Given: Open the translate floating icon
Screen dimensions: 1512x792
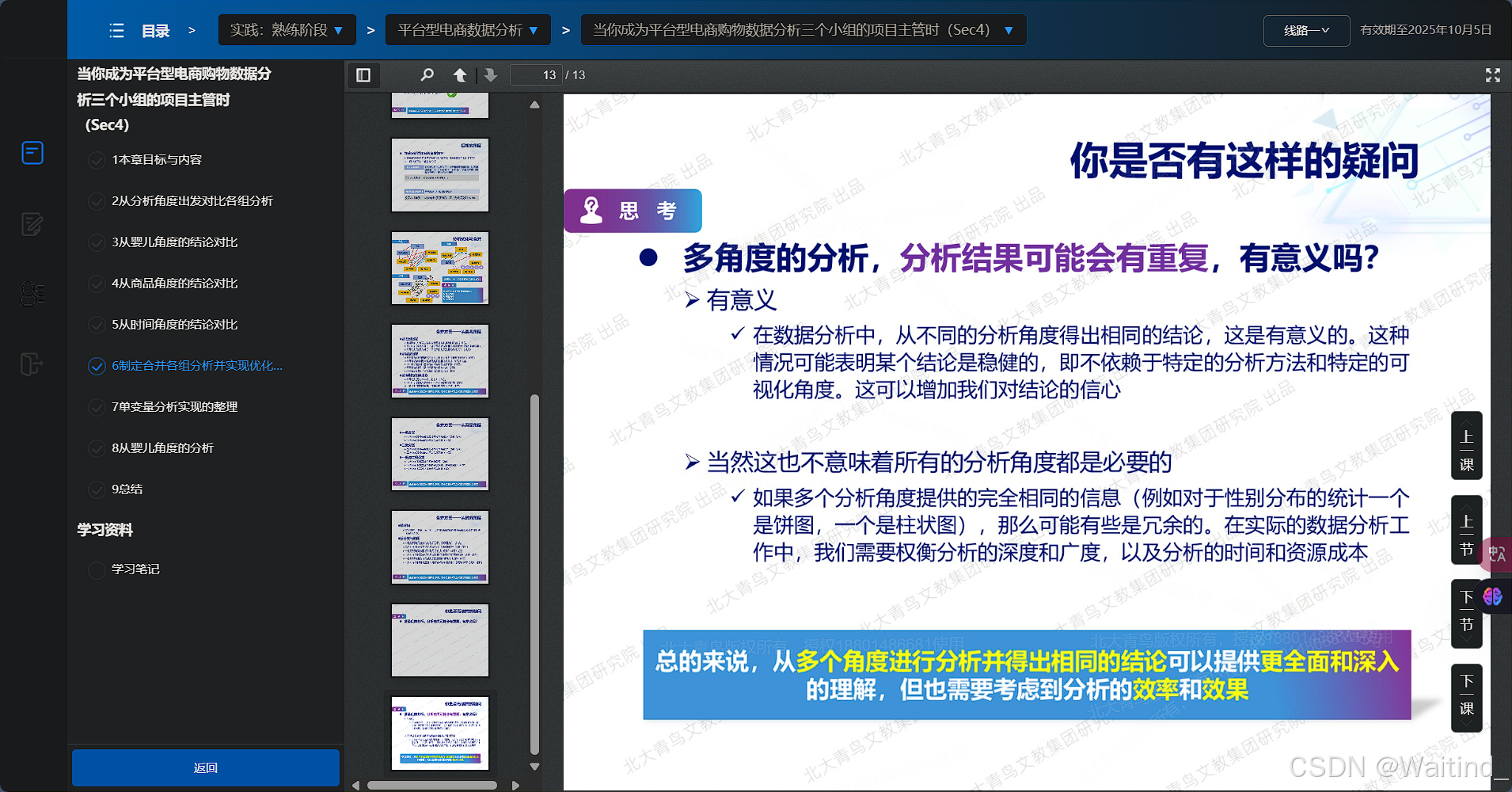Looking at the screenshot, I should pos(1497,554).
